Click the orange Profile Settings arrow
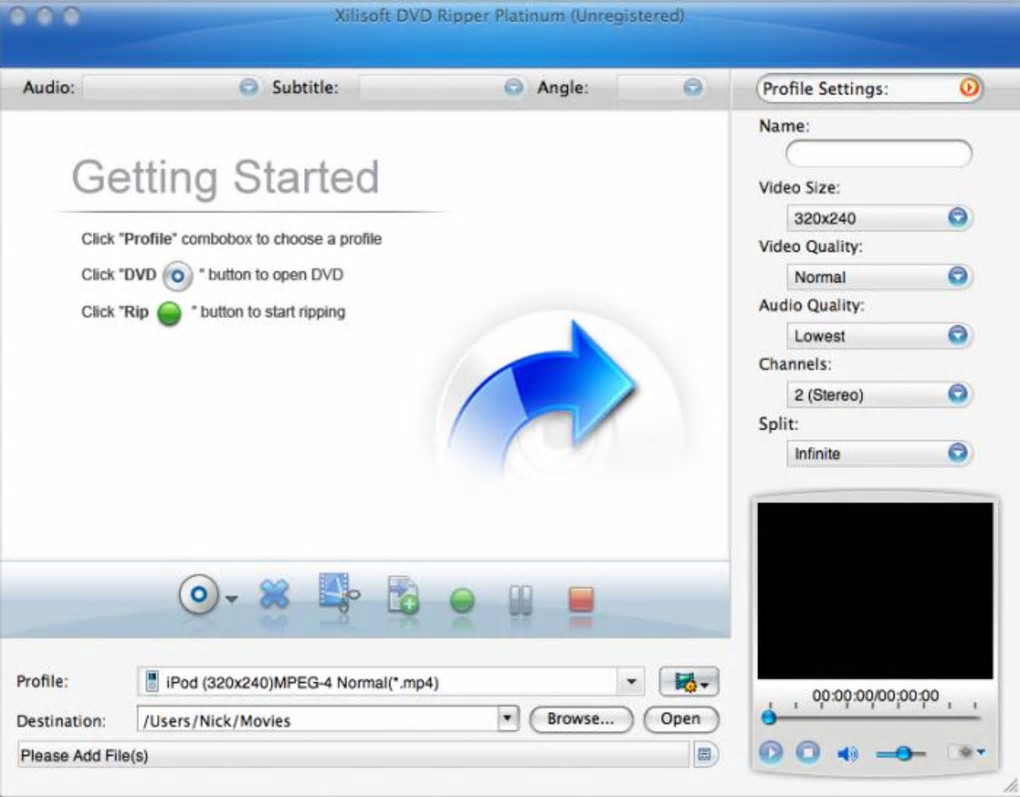1020x797 pixels. (x=969, y=87)
